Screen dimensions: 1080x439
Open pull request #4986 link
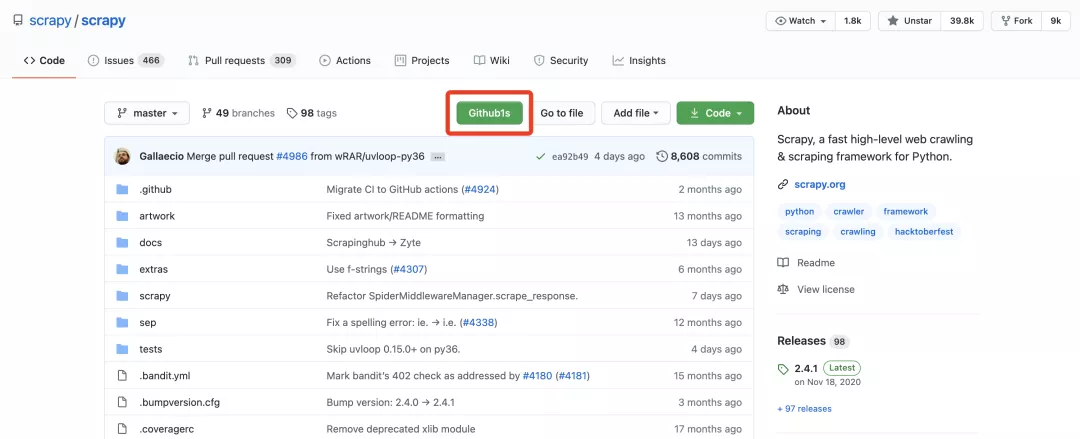(292, 156)
